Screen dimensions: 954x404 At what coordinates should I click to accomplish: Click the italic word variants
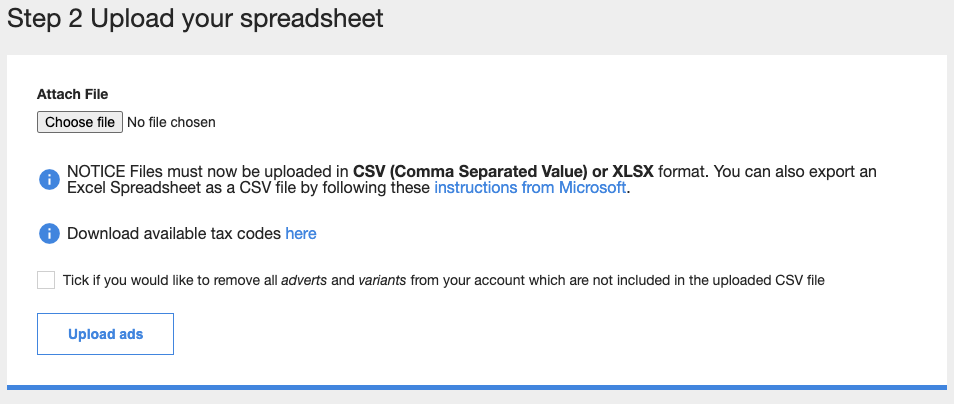tap(382, 280)
